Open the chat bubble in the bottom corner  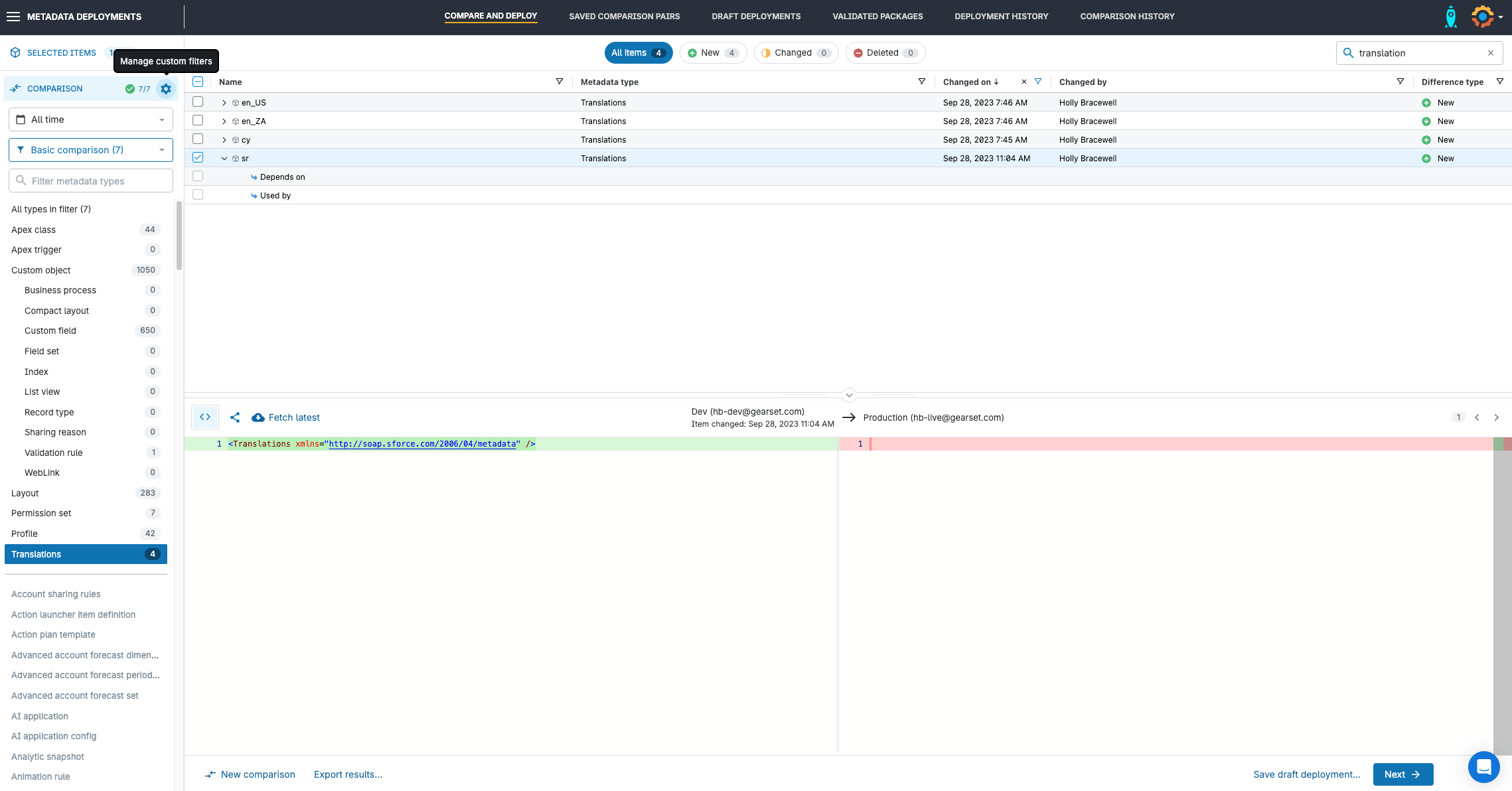(1484, 766)
